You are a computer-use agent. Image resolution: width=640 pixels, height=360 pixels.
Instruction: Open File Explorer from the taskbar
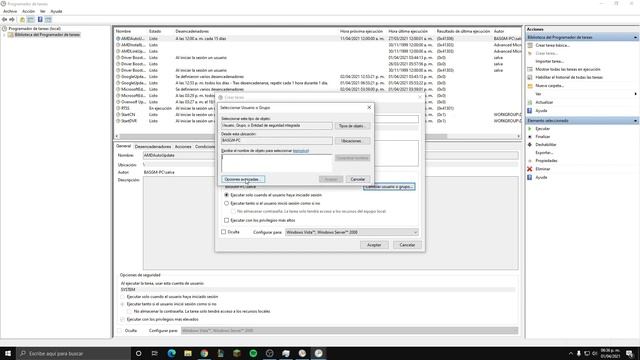point(188,353)
